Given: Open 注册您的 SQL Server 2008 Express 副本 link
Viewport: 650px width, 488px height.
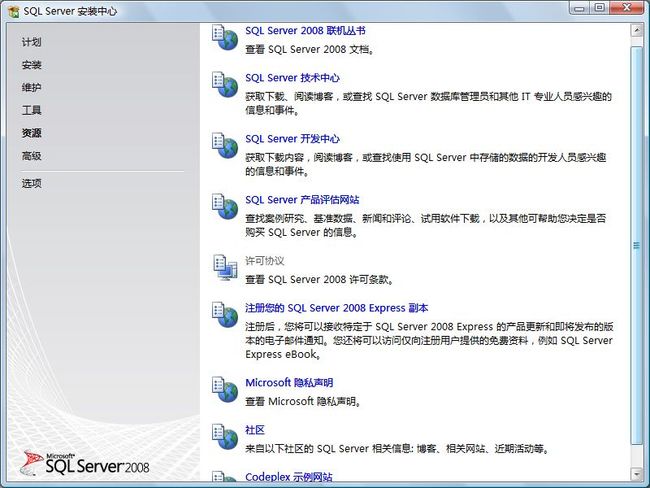Looking at the screenshot, I should (336, 308).
